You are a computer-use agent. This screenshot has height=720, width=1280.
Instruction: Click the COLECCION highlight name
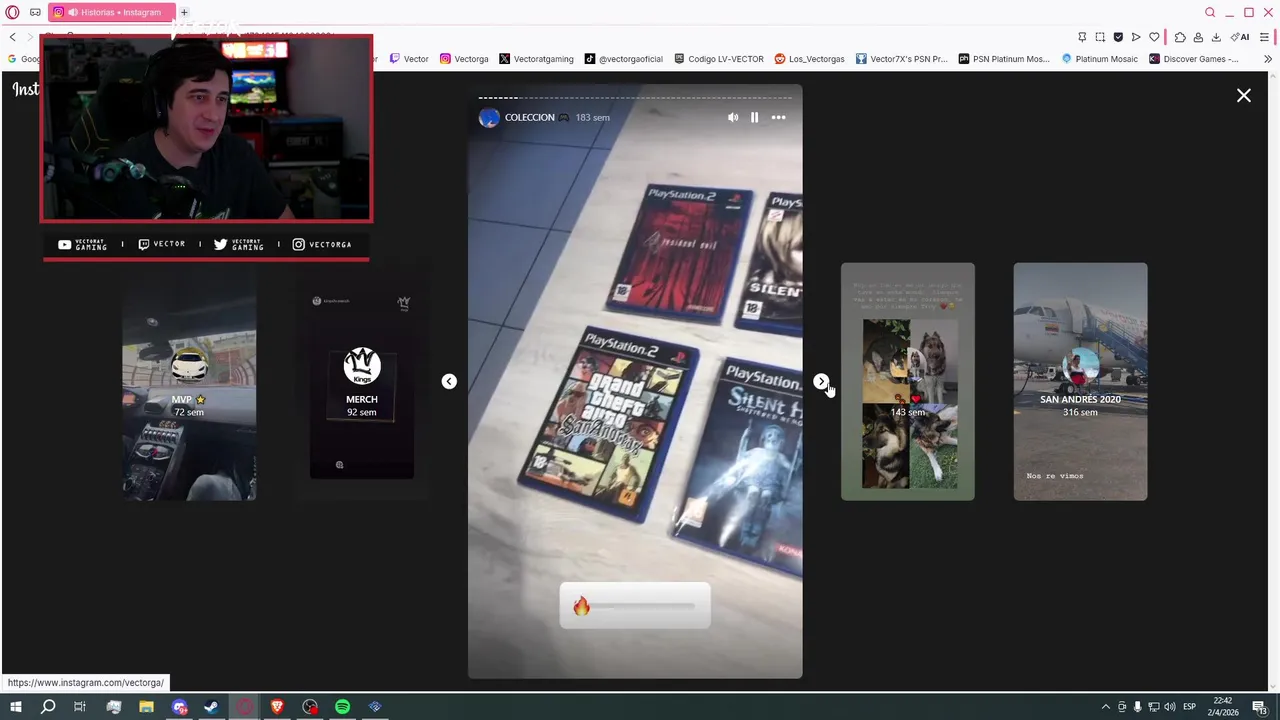[x=529, y=117]
